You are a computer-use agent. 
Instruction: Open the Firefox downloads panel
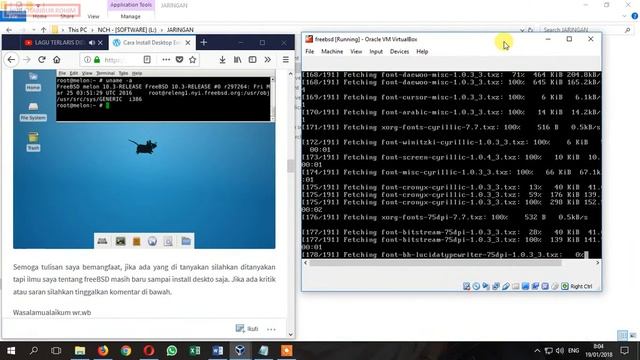(x=222, y=60)
